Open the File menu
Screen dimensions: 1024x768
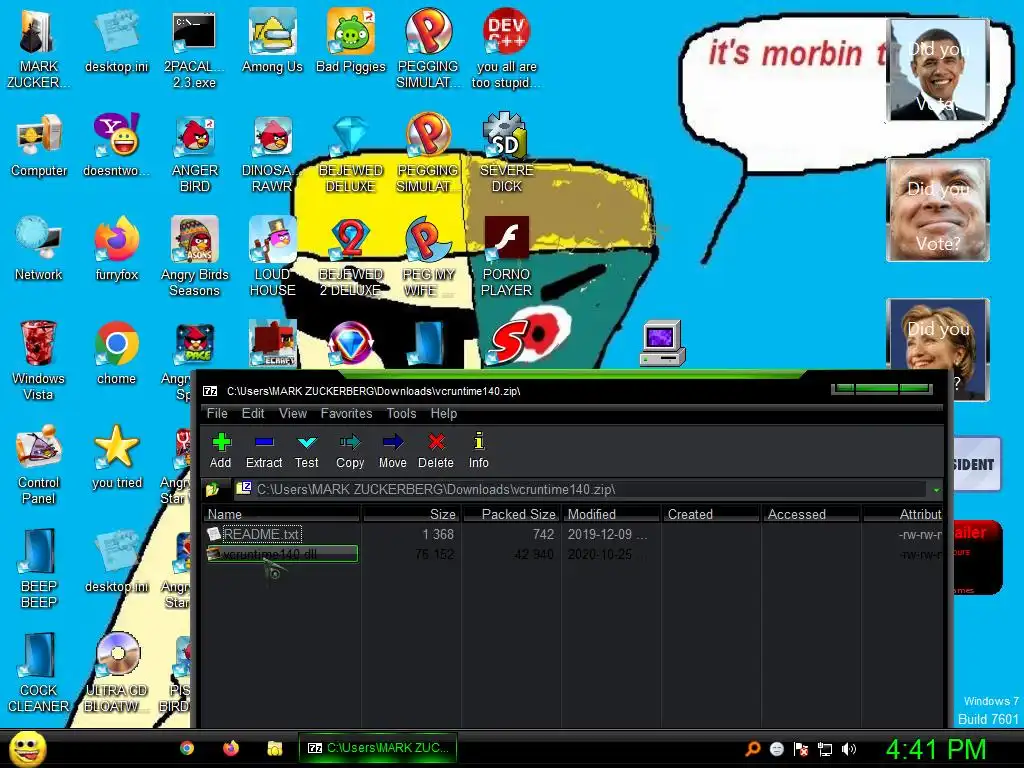pyautogui.click(x=217, y=413)
